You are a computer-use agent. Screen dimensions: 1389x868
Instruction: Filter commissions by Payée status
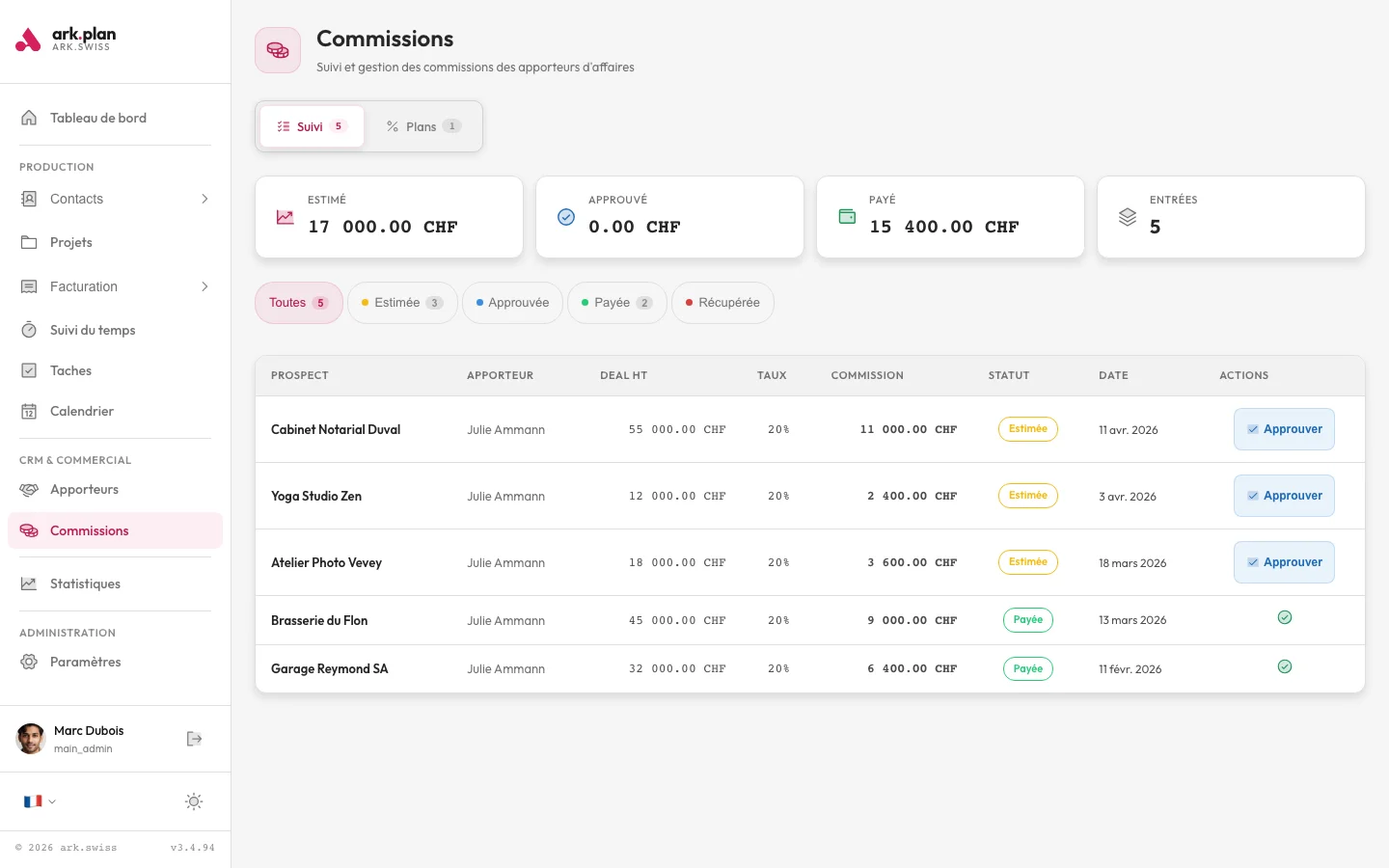point(616,303)
